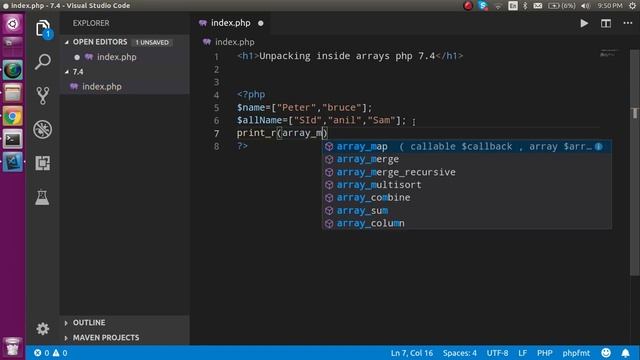The width and height of the screenshot is (640, 360).
Task: Click the editor vertical scrollbar
Action: (635, 163)
